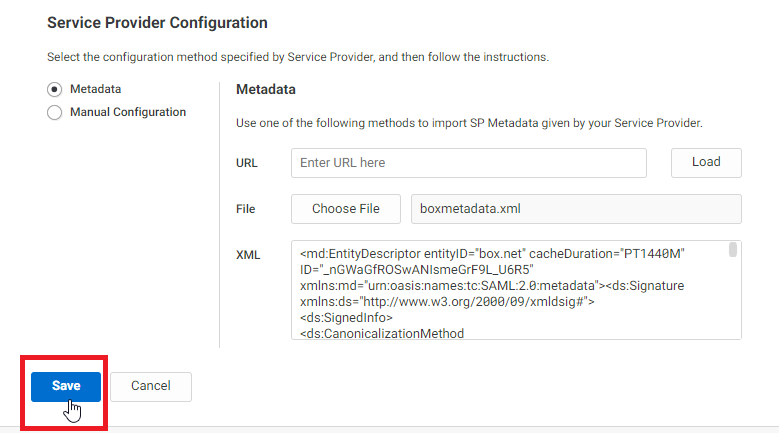
Task: Click the 'Use one of the following methods' description
Action: [x=469, y=123]
